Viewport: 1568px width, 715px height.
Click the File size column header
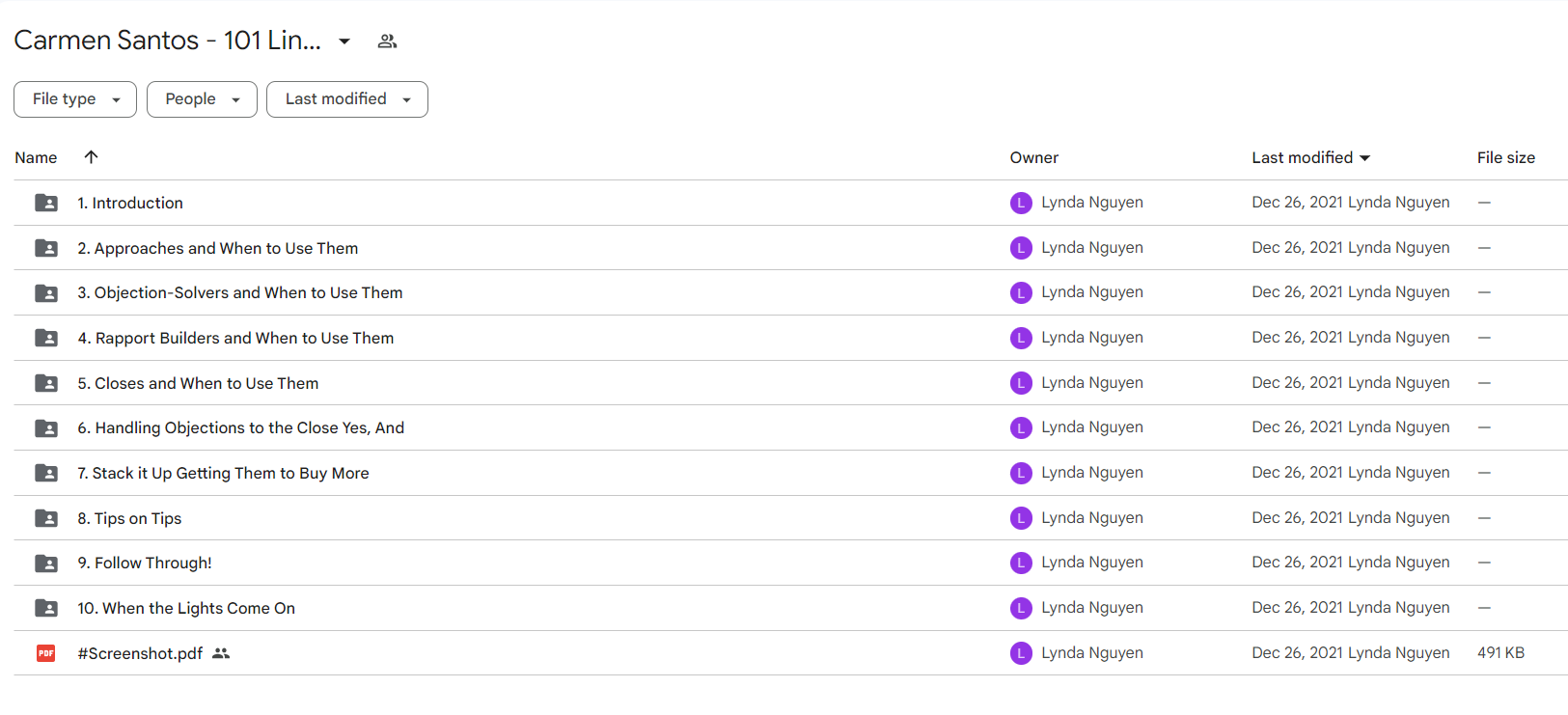1505,157
